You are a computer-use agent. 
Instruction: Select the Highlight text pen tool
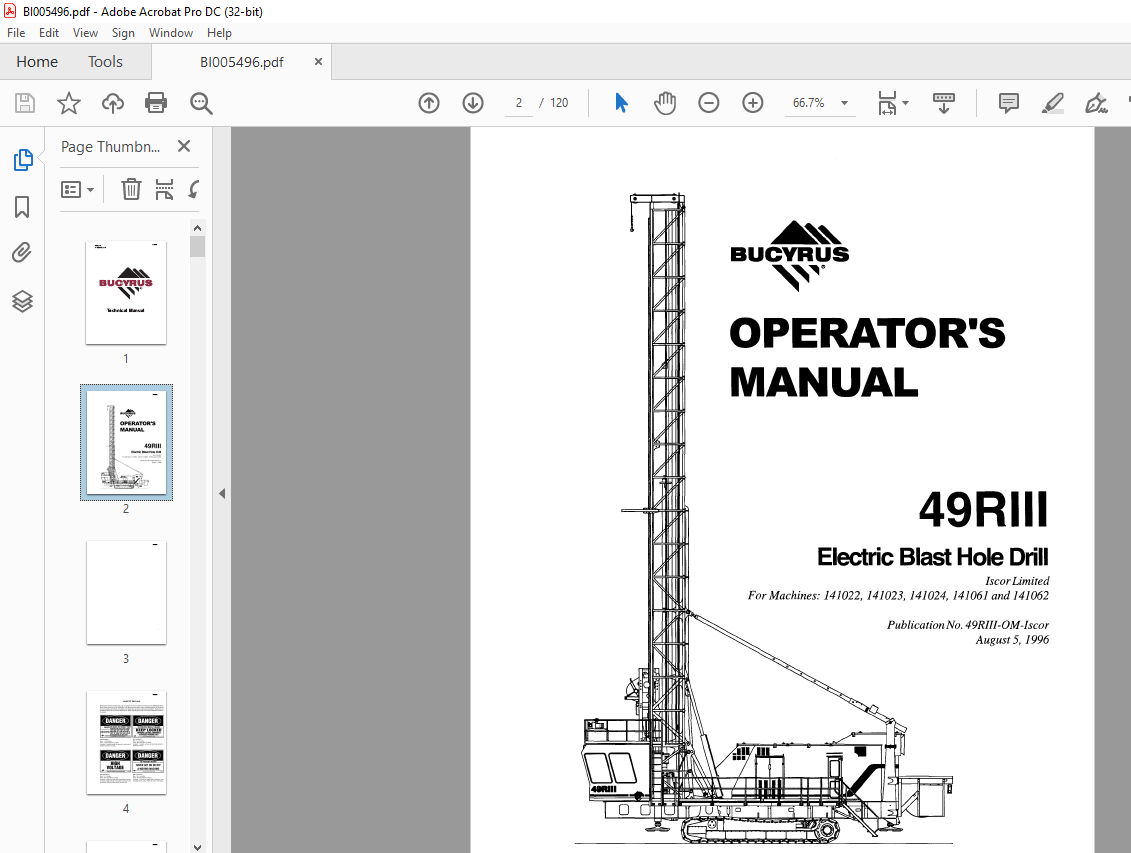pos(1052,103)
